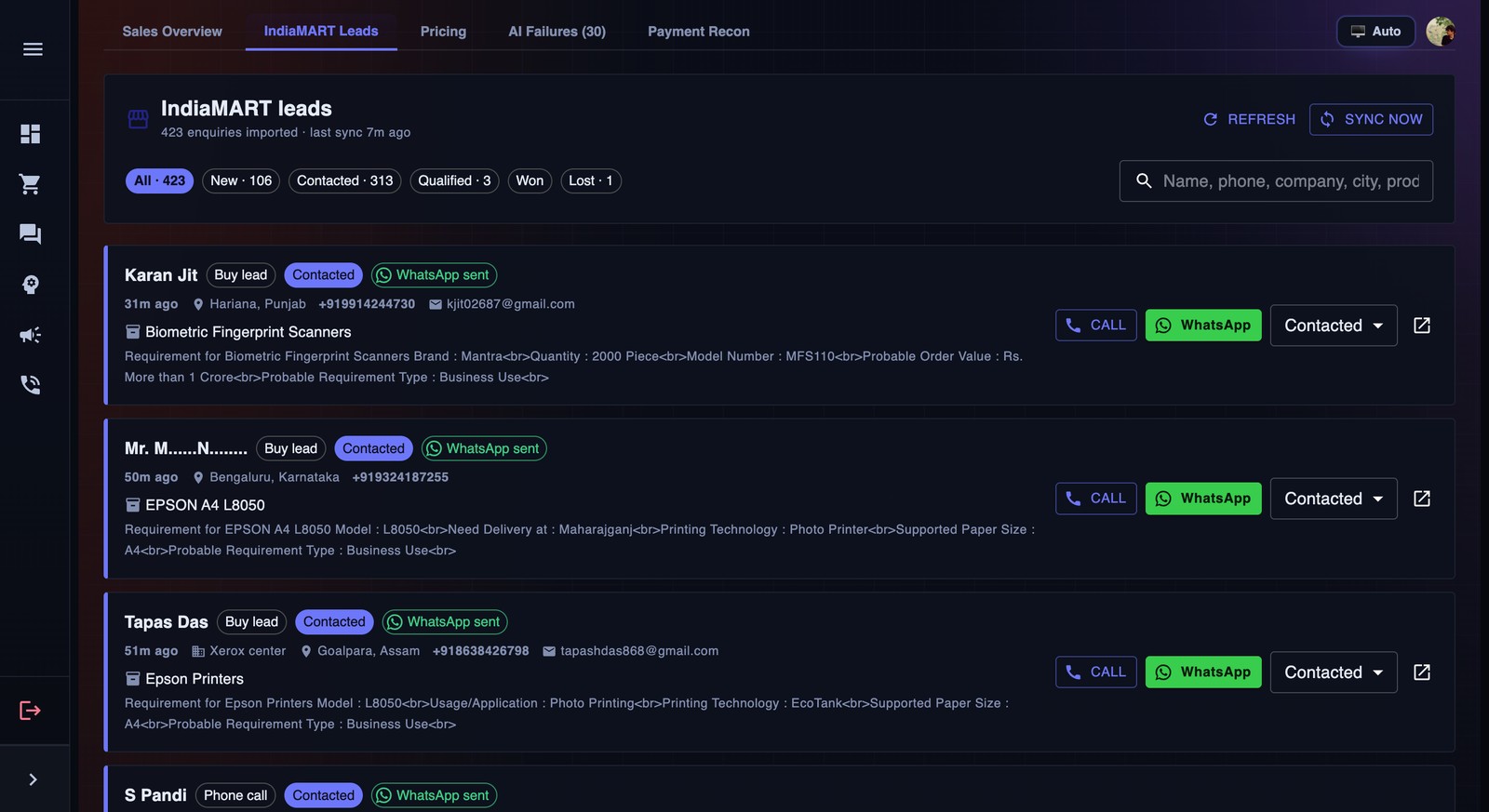The image size is (1489, 812).
Task: Click the Contacted badge on S Pandi
Action: click(x=323, y=795)
